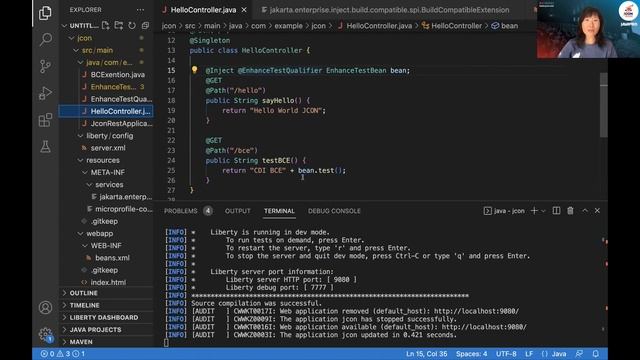Open the Explorer view in activity bar
Image resolution: width=640 pixels, height=360 pixels.
pos(45,13)
